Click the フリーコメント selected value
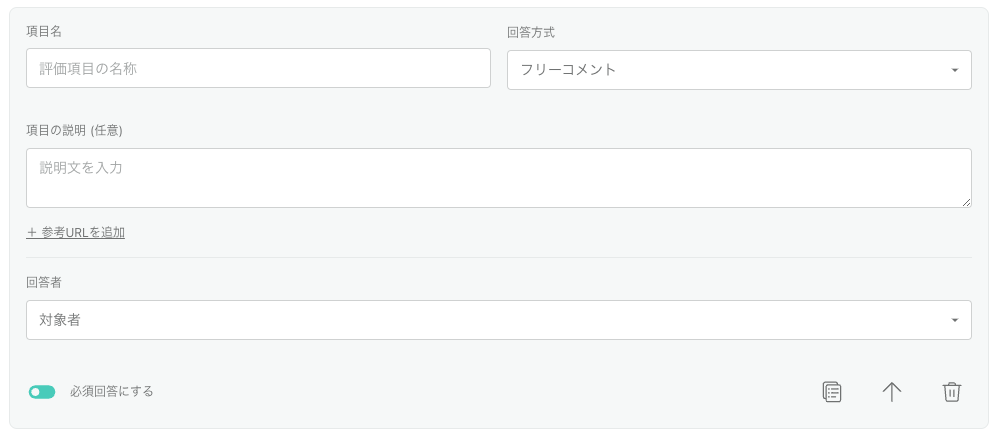The image size is (1000, 440). coord(568,70)
